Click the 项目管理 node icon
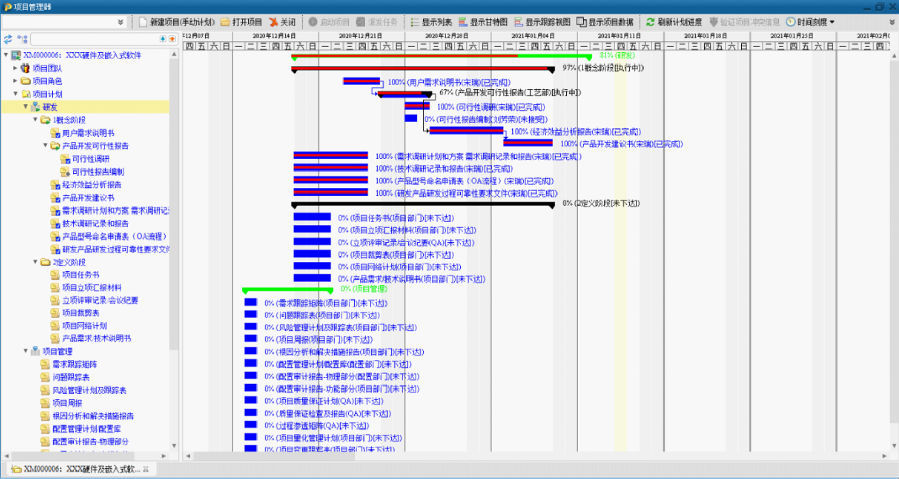Screen dimensions: 899x479 coord(36,351)
